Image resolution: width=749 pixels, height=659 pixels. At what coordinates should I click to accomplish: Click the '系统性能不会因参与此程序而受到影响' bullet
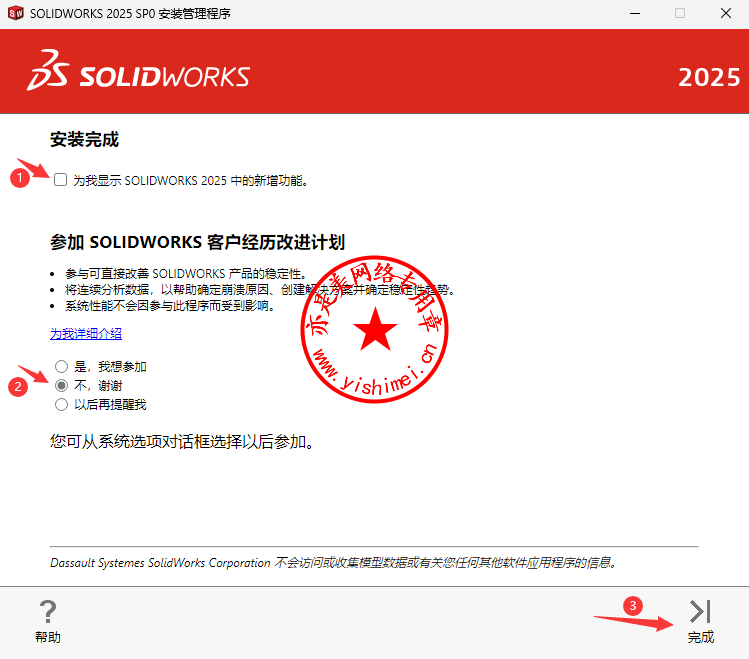tap(170, 306)
